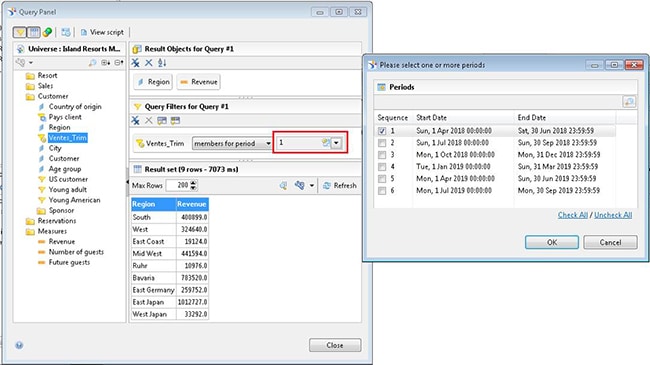Check period sequence 5 checkbox
This screenshot has width=650, height=365.
[382, 179]
